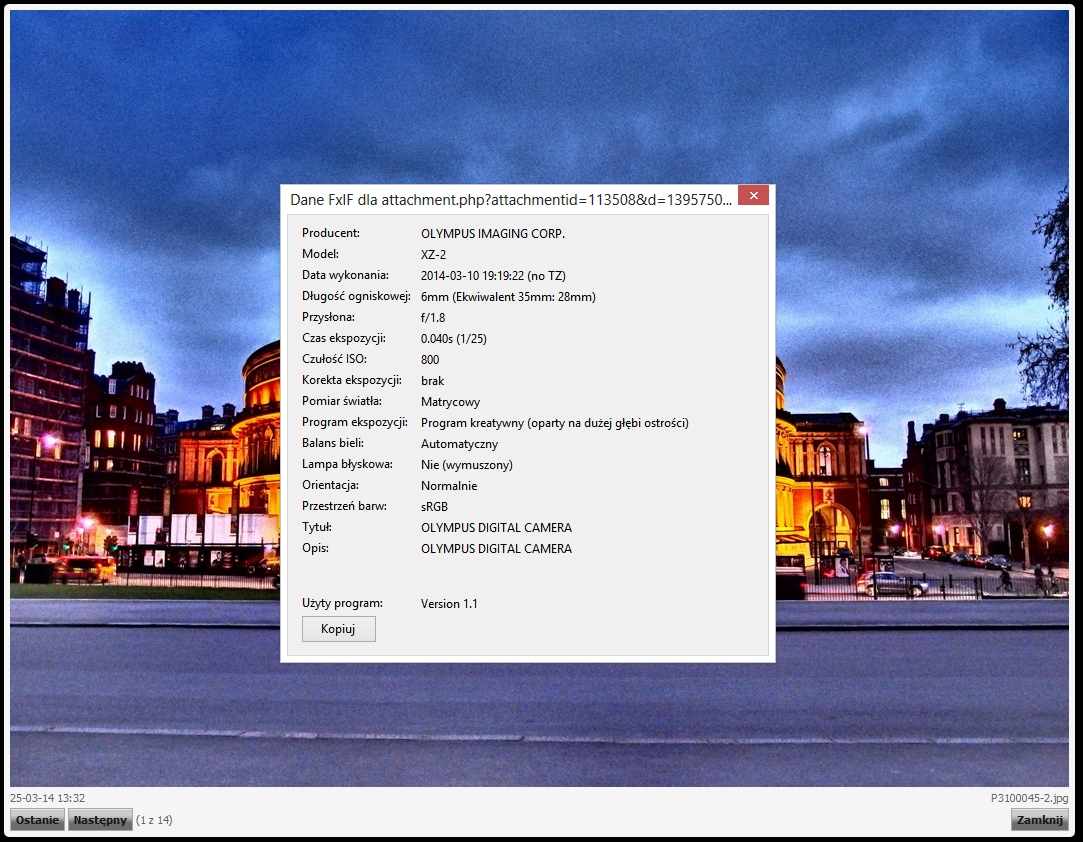
Task: Close the FxIF data dialog
Action: click(753, 195)
